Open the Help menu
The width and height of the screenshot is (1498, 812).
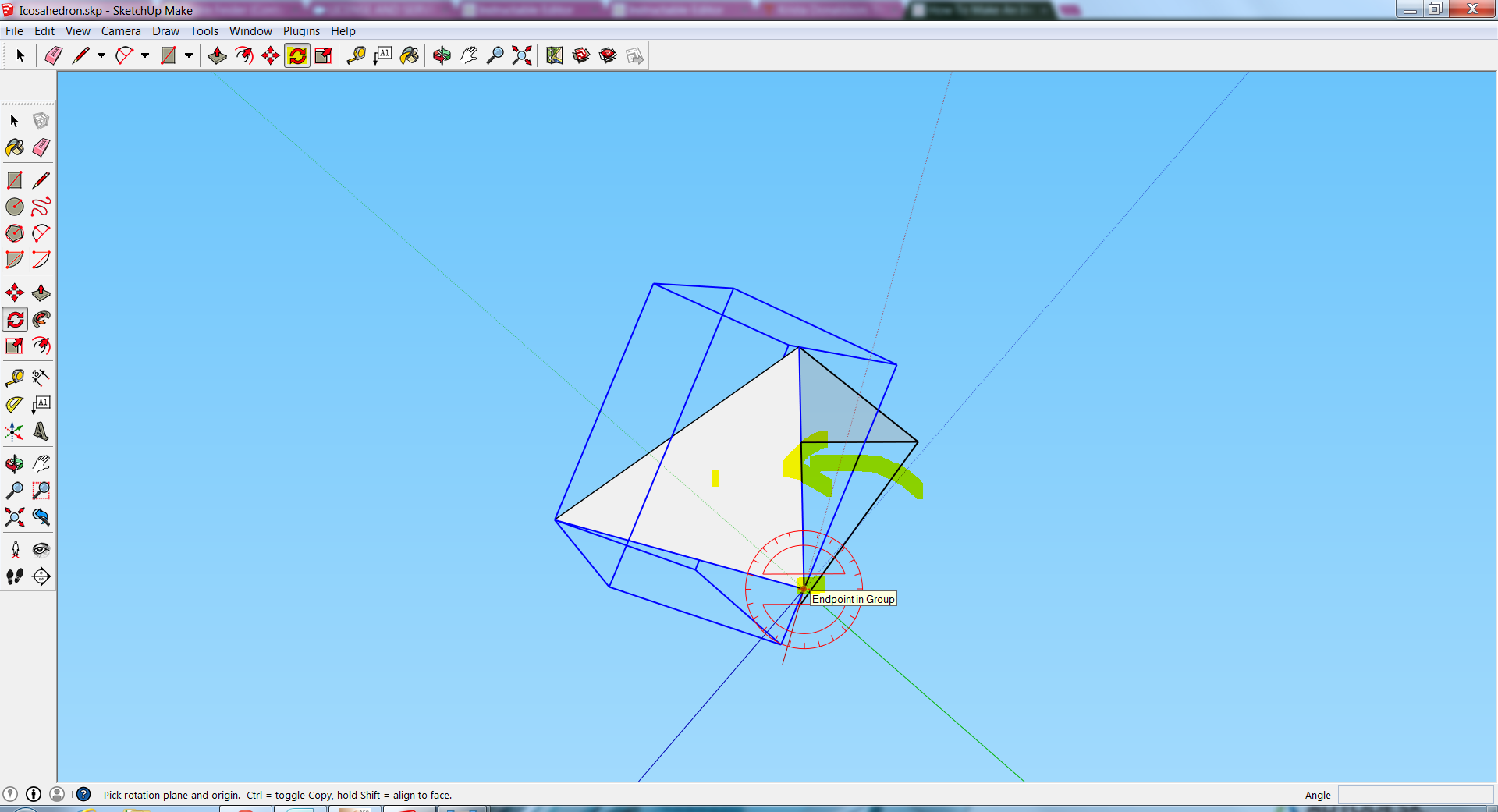click(x=343, y=31)
